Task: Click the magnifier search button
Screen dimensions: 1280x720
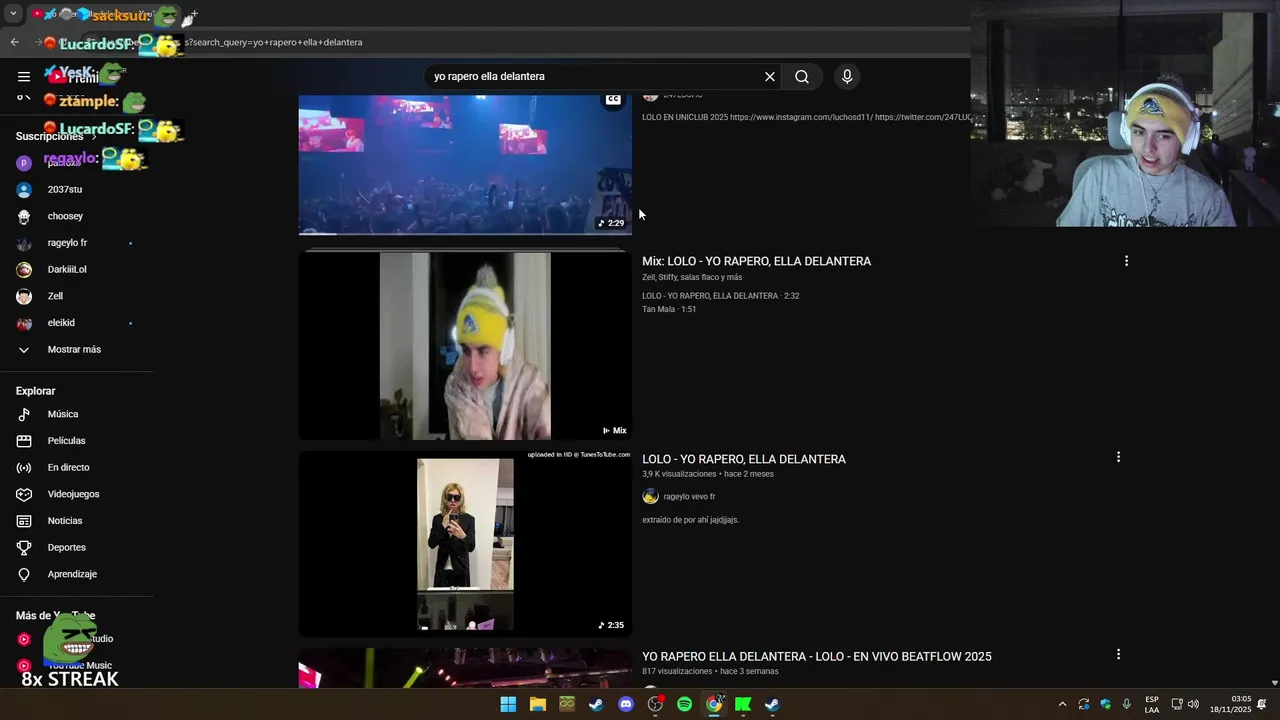Action: click(802, 76)
